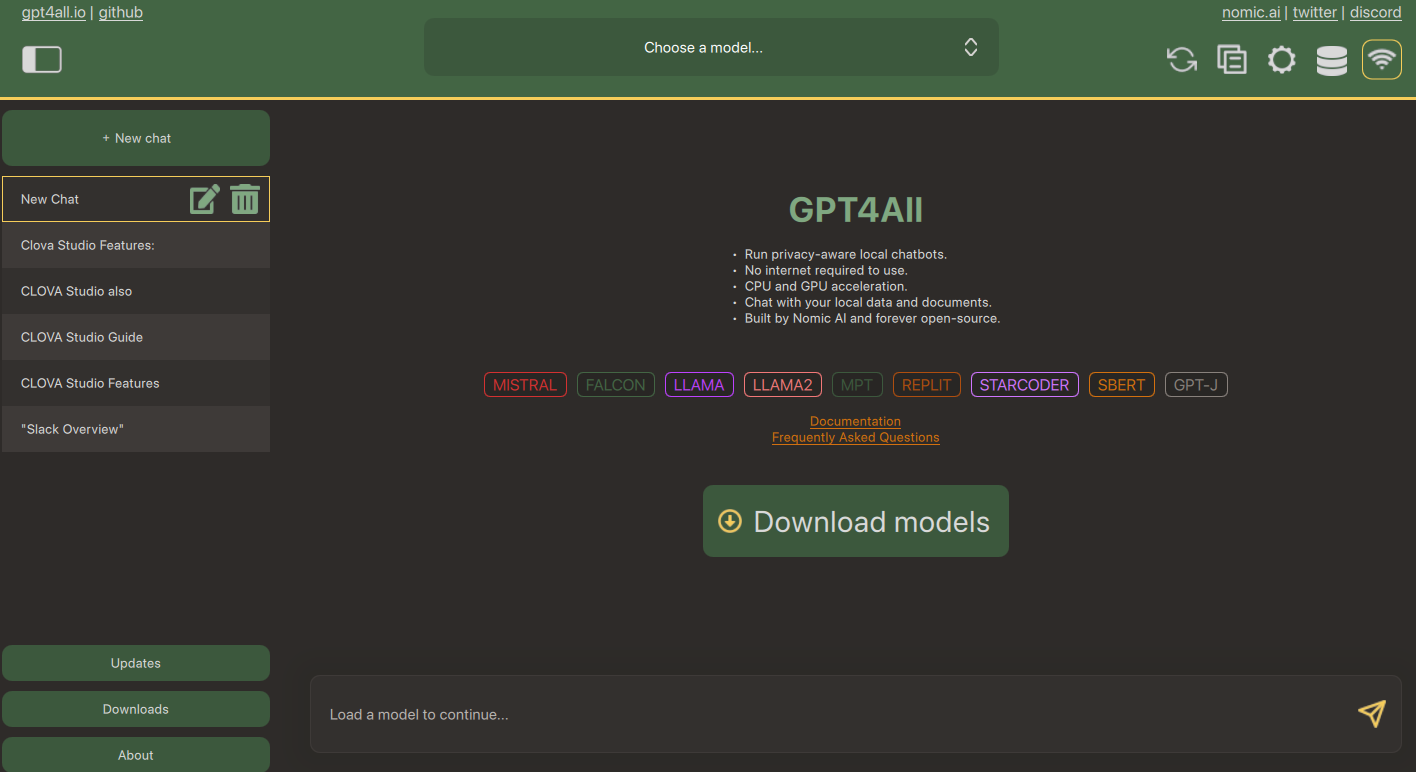Edit the New Chat name icon
Screen dimensions: 1416x772
coord(204,199)
